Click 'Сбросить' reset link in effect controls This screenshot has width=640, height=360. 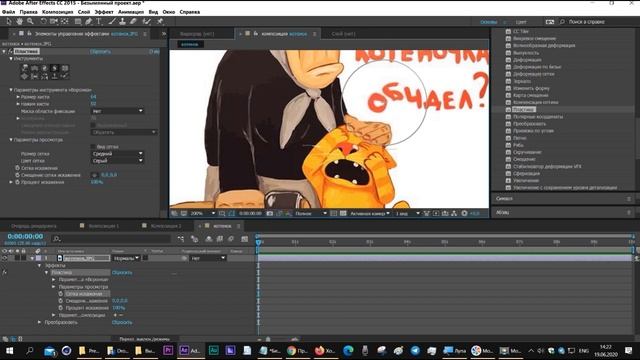click(100, 51)
